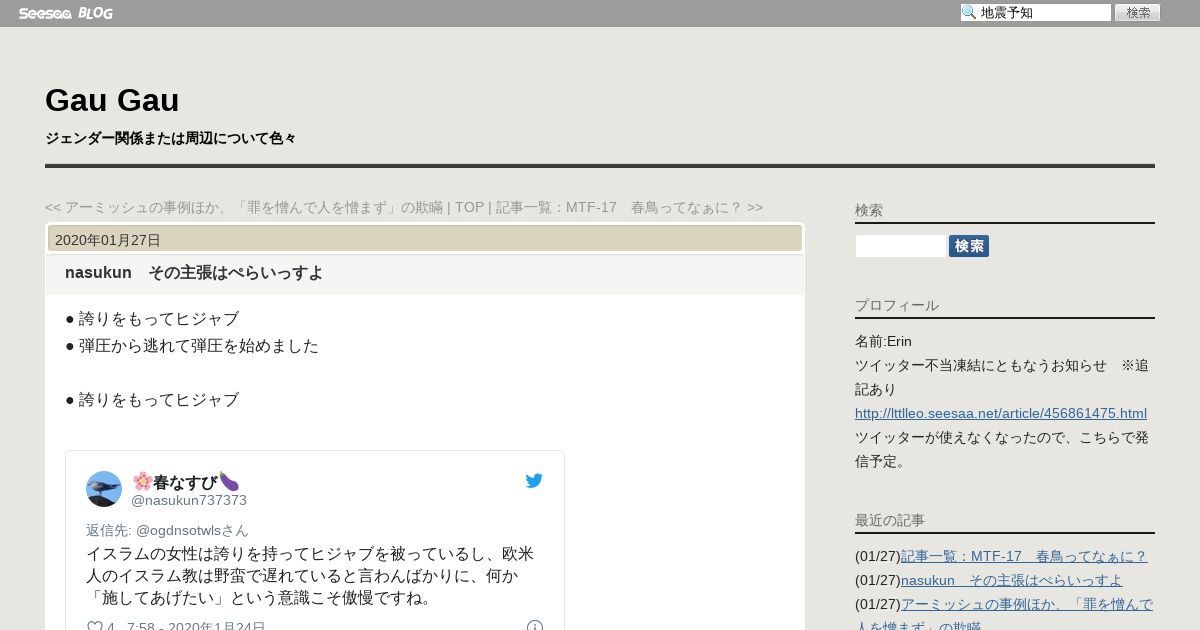Click the tweet text about イスラムの女性

coord(310,576)
